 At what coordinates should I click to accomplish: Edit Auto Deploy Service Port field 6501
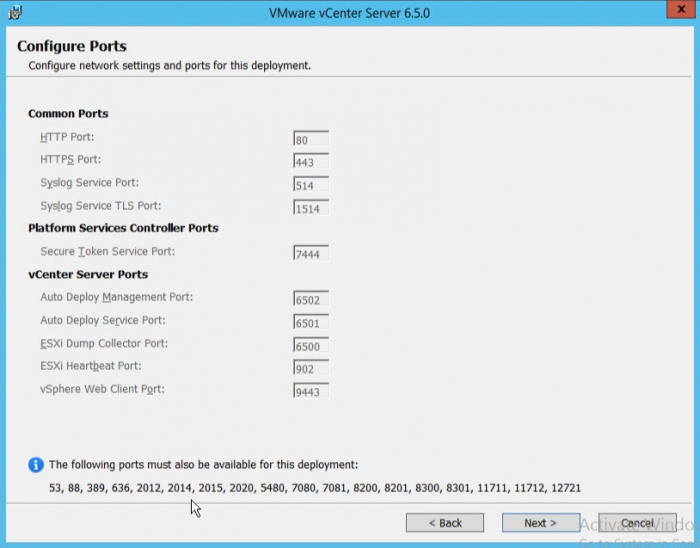(311, 322)
